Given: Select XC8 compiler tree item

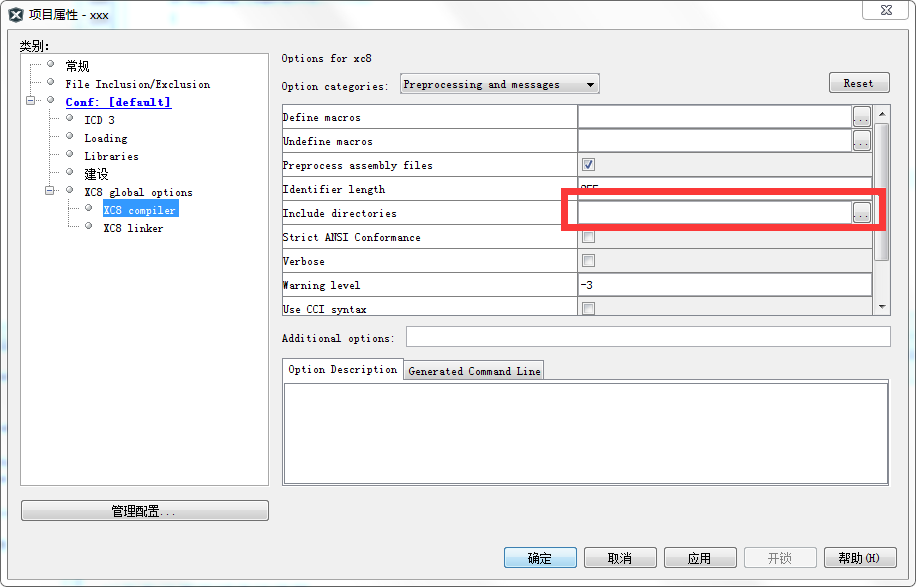Looking at the screenshot, I should [140, 210].
